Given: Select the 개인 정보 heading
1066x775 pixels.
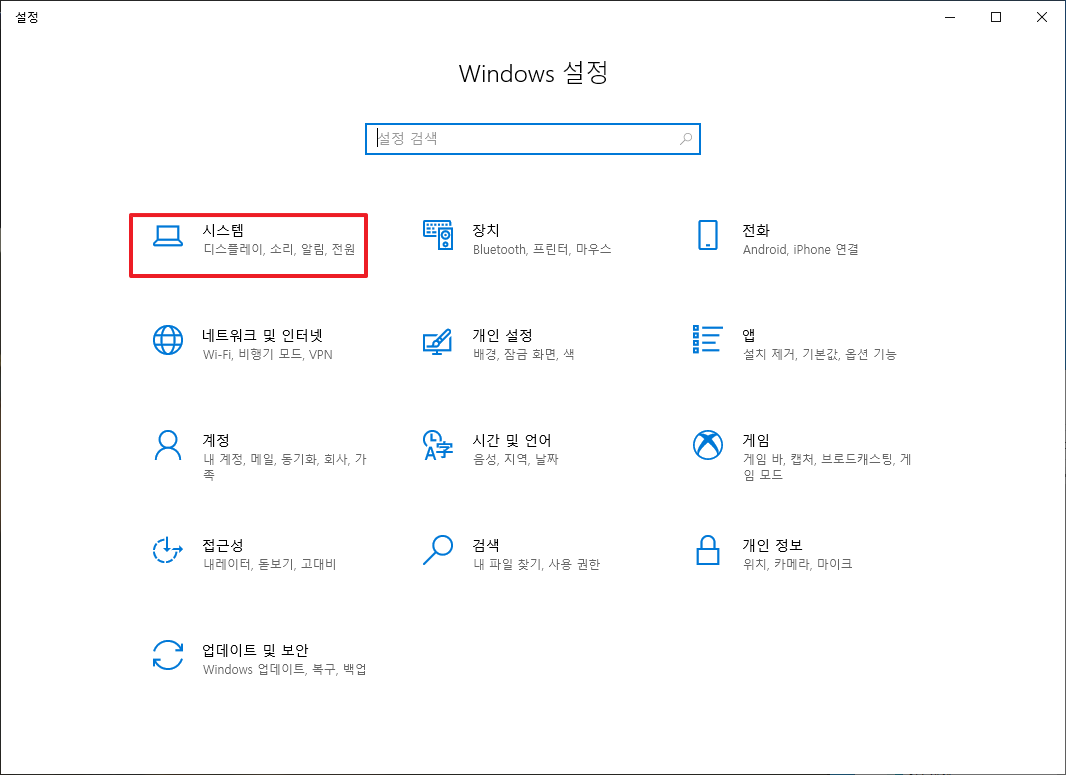Looking at the screenshot, I should pyautogui.click(x=772, y=545).
